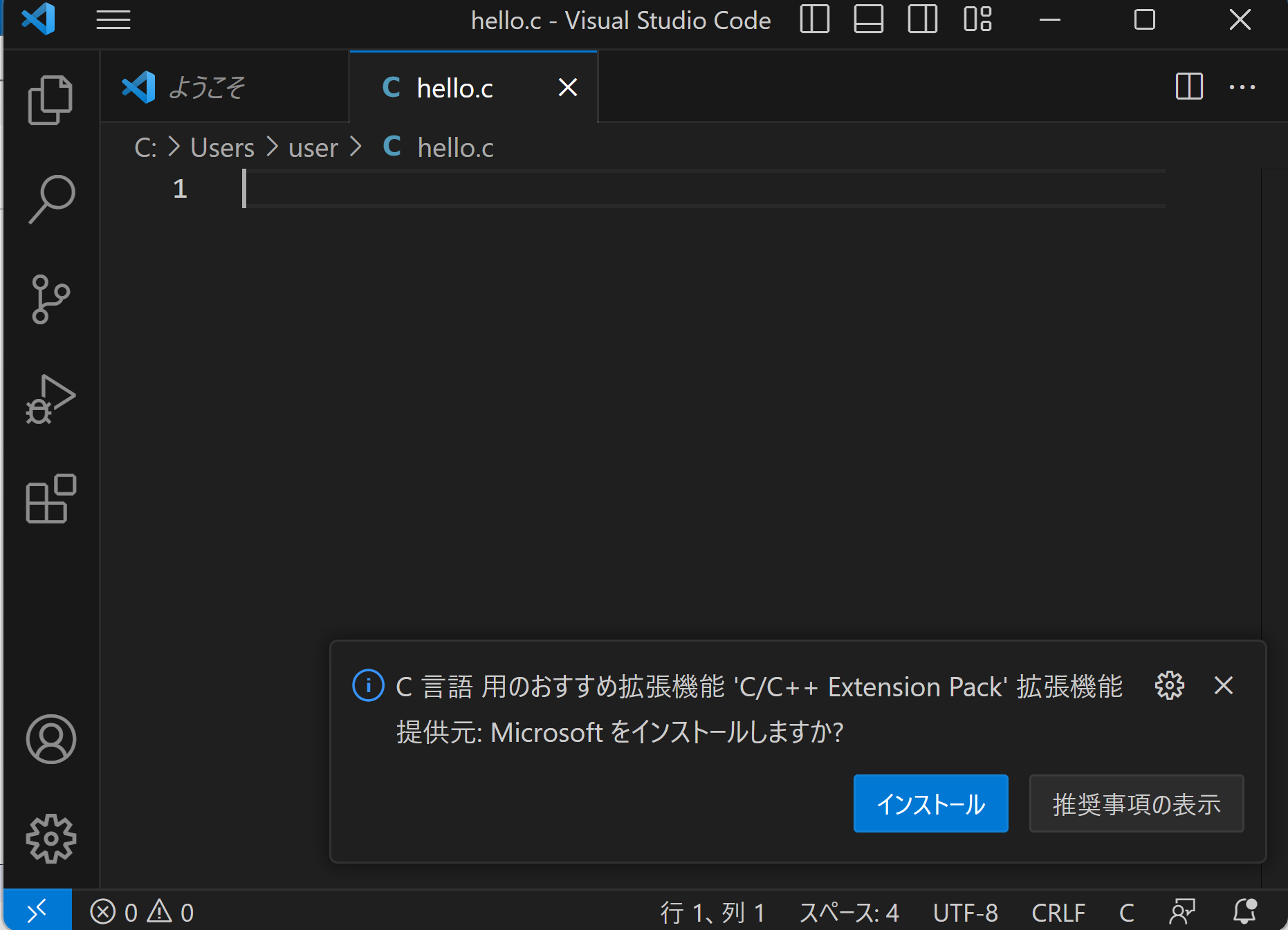1288x930 pixels.
Task: Switch to the ようこそ tab
Action: (225, 87)
